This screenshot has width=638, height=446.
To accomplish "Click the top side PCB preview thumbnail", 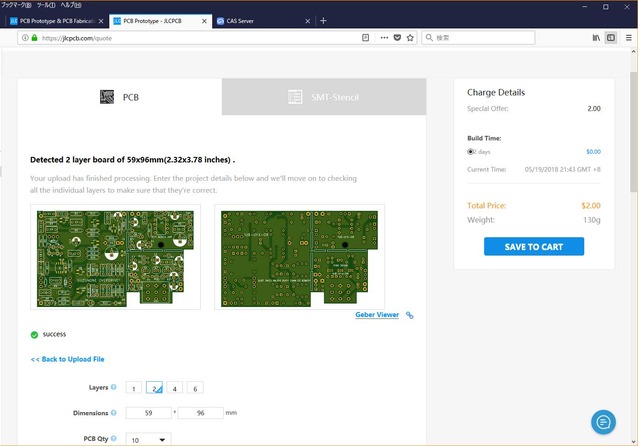I will pos(115,257).
